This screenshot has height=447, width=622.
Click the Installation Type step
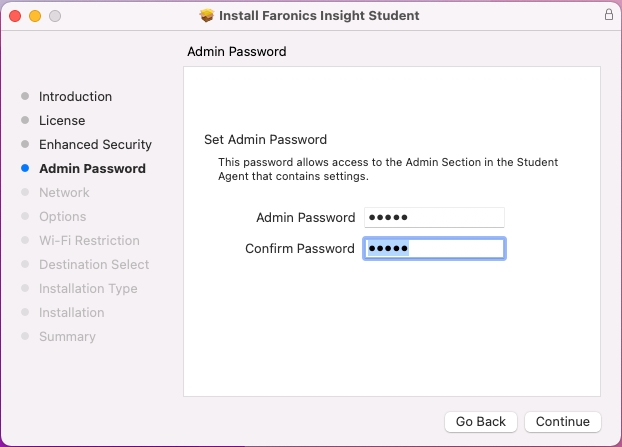click(x=88, y=289)
